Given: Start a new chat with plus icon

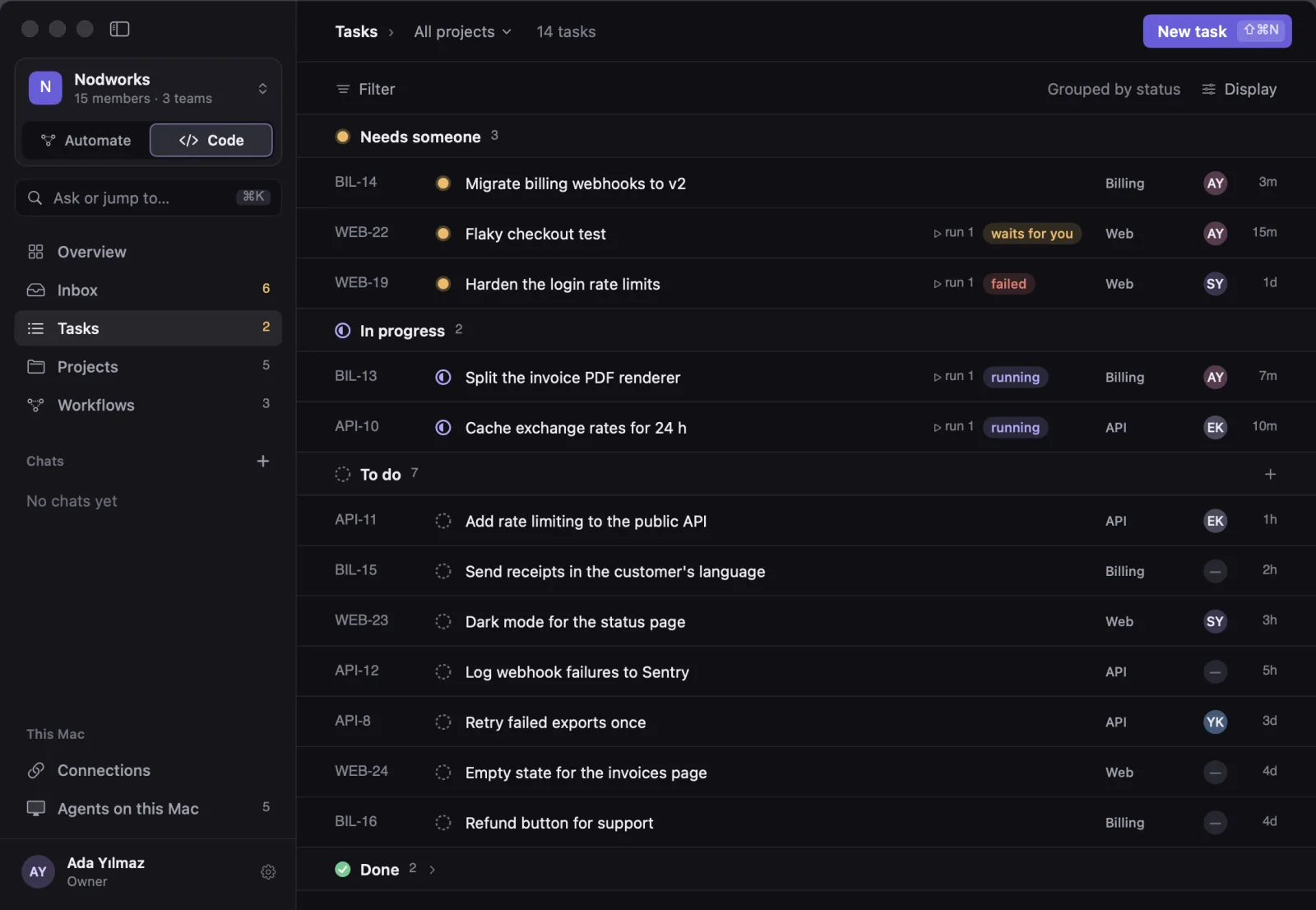Looking at the screenshot, I should tap(263, 461).
